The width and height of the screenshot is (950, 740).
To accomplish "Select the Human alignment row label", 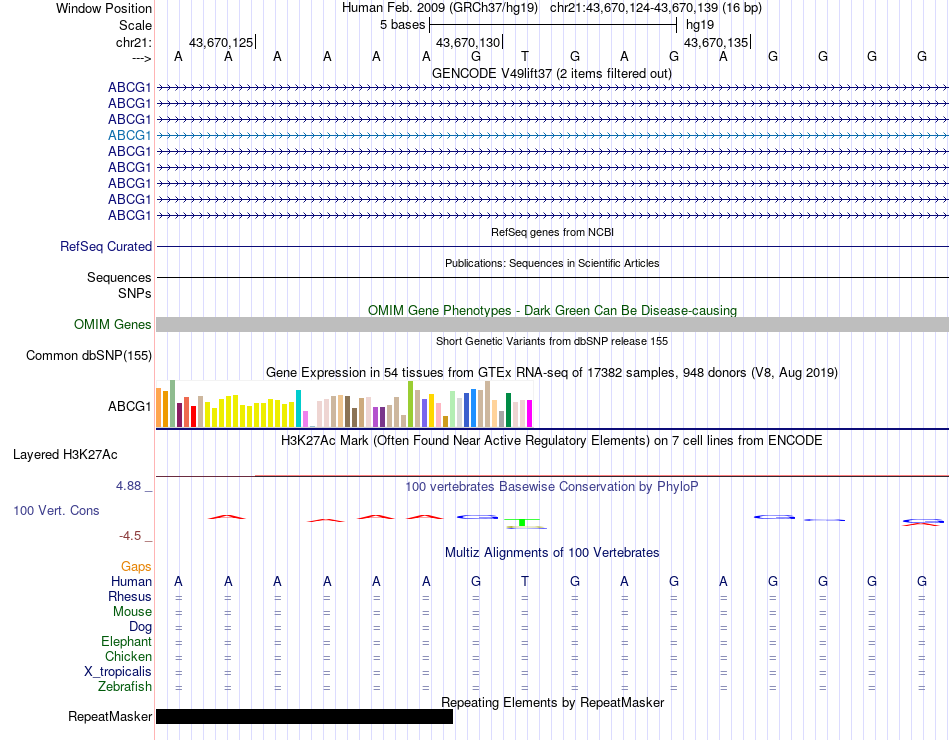I will pyautogui.click(x=131, y=581).
